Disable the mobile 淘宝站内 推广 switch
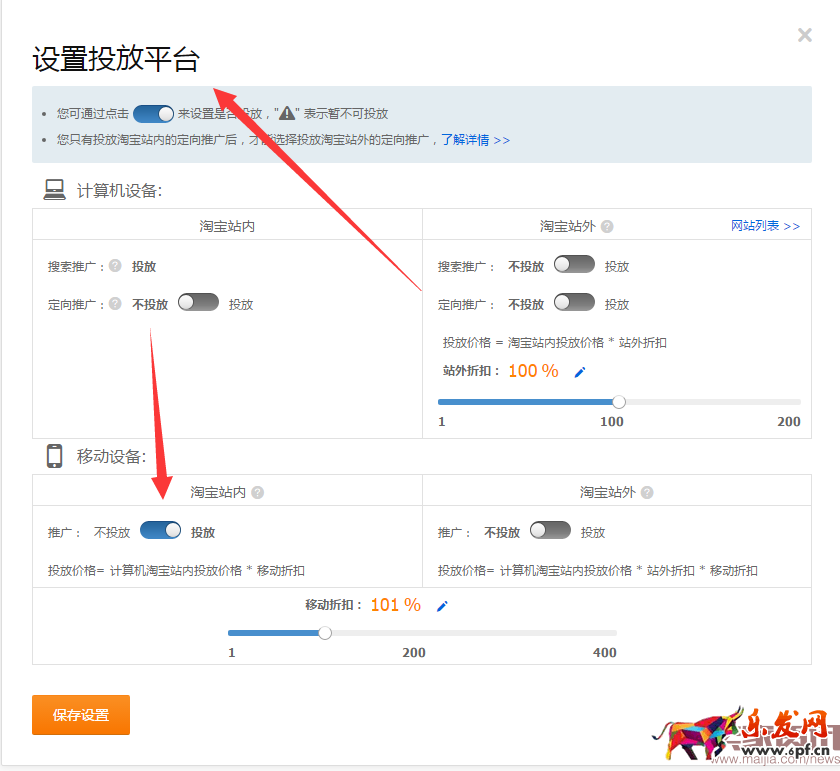Viewport: 840px width, 771px height. (x=160, y=530)
